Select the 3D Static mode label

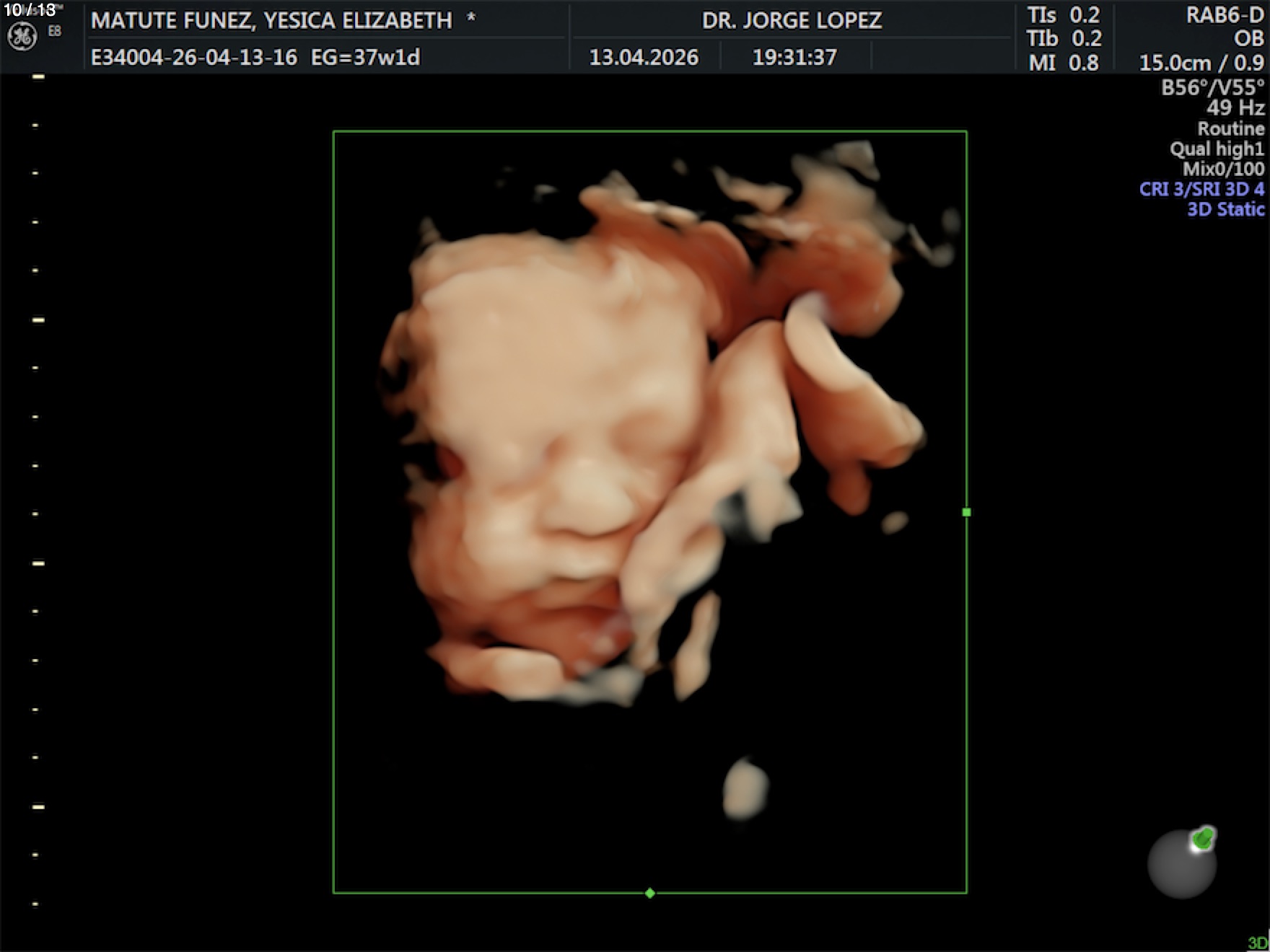point(1225,209)
